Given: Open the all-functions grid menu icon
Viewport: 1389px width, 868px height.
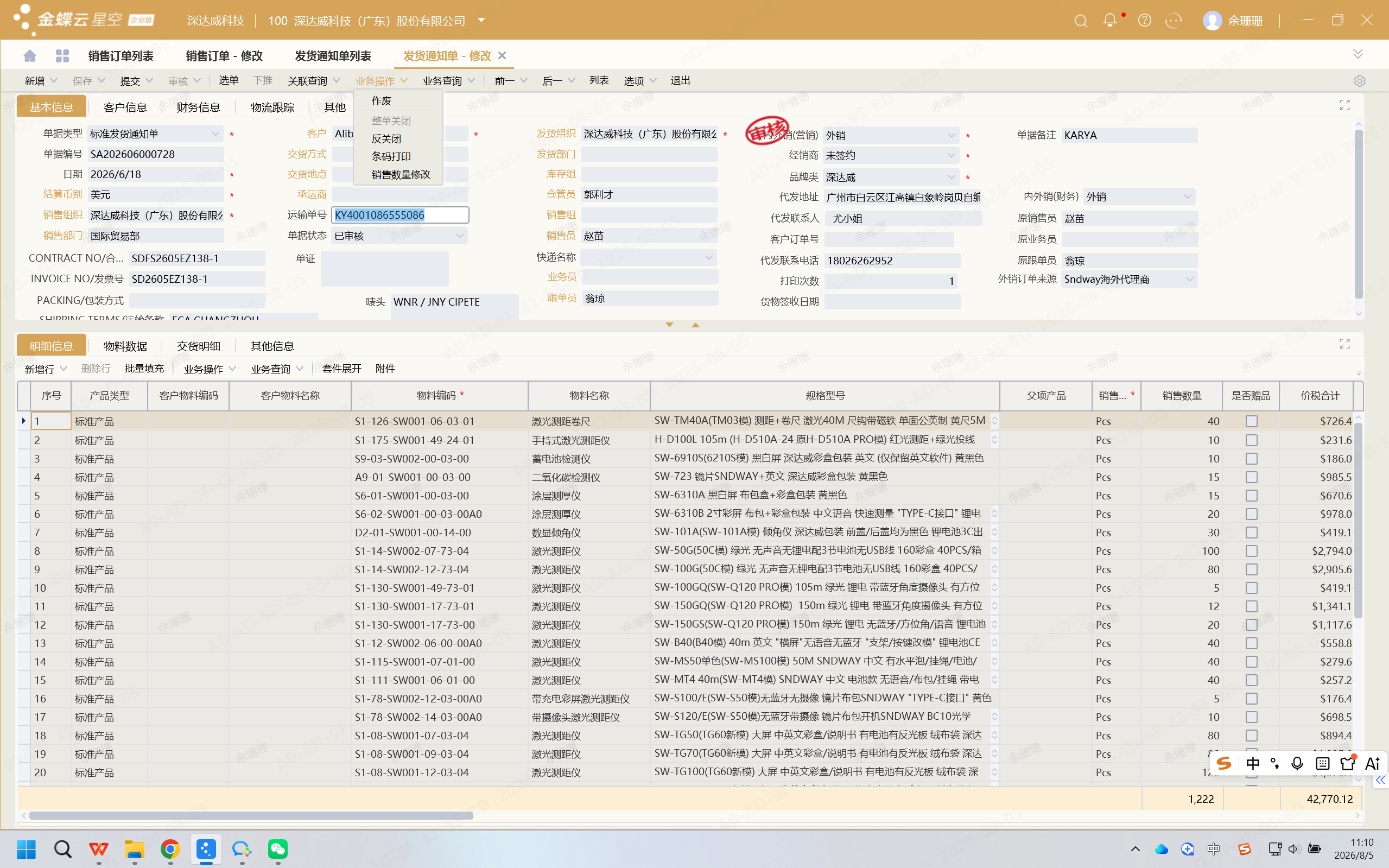Looking at the screenshot, I should [x=62, y=56].
